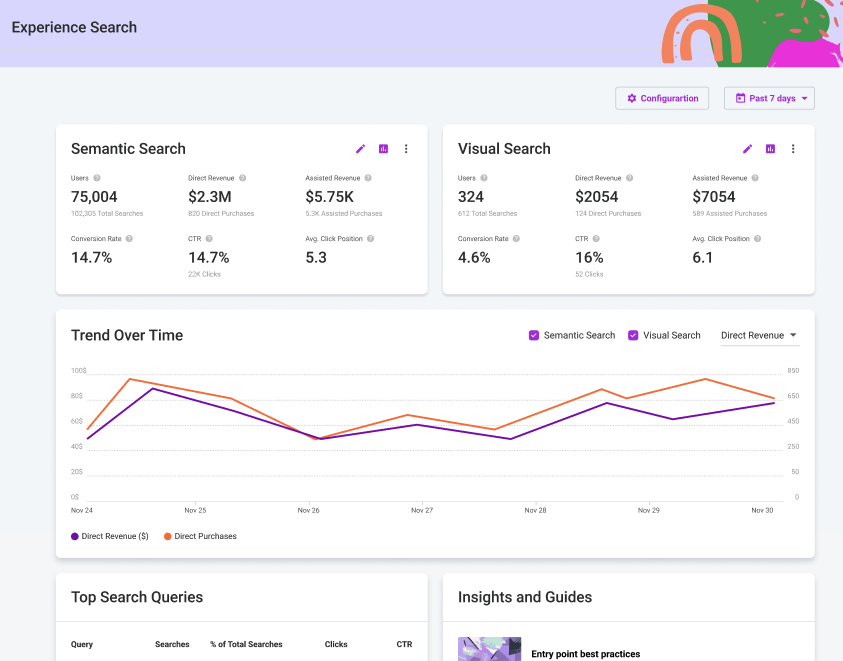Uncheck the Semantic Search checkbox above the chart
Image resolution: width=843 pixels, height=661 pixels.
tap(534, 335)
